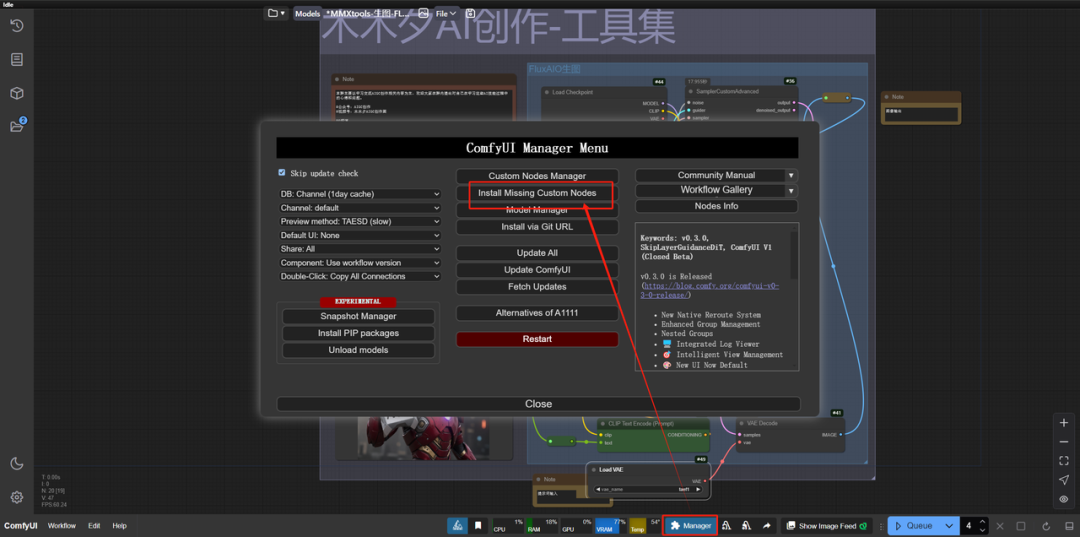Open the model library cube icon
Viewport: 1080px width, 537px height.
17,94
